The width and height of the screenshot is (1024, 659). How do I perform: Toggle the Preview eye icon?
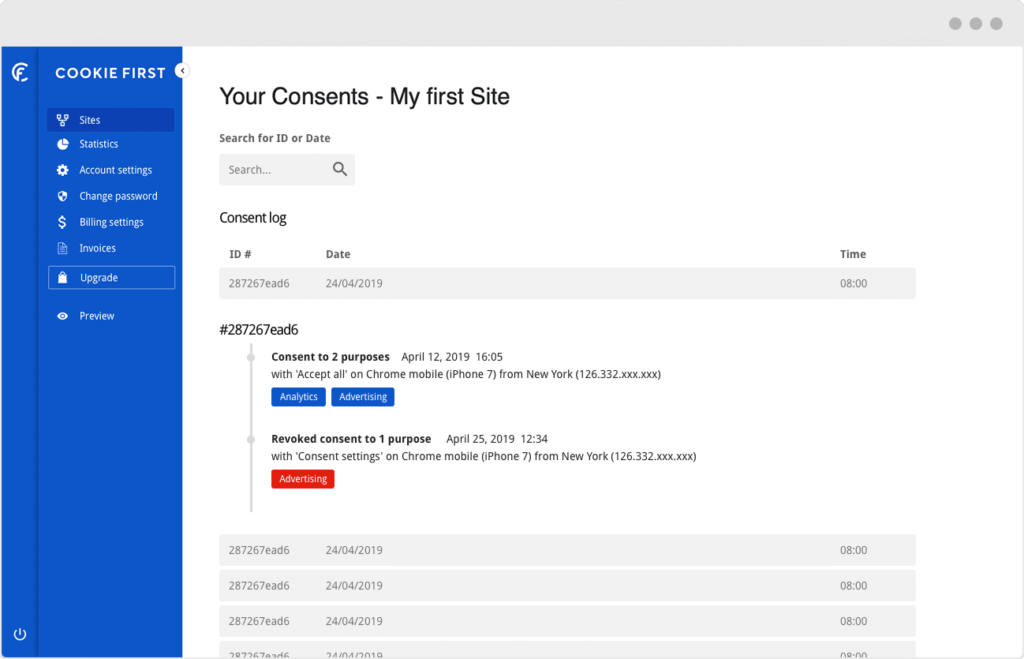(x=64, y=315)
